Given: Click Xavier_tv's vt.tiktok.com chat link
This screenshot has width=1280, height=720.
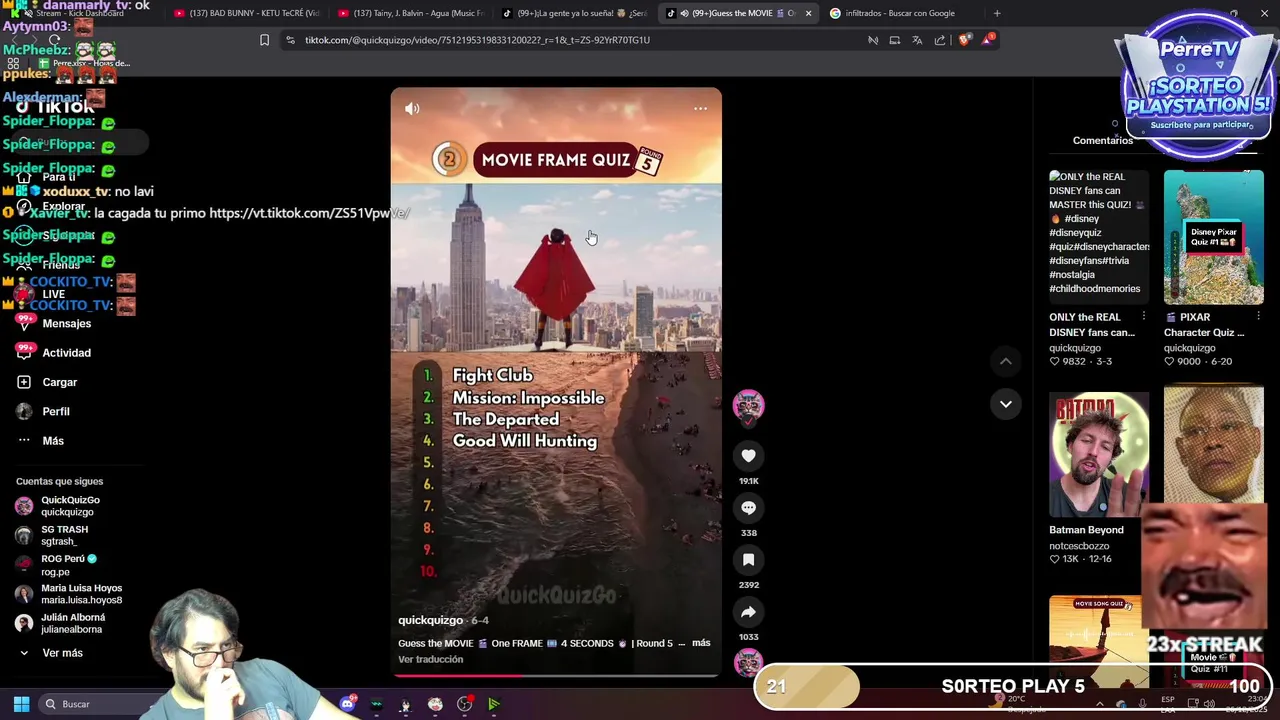Looking at the screenshot, I should point(309,213).
